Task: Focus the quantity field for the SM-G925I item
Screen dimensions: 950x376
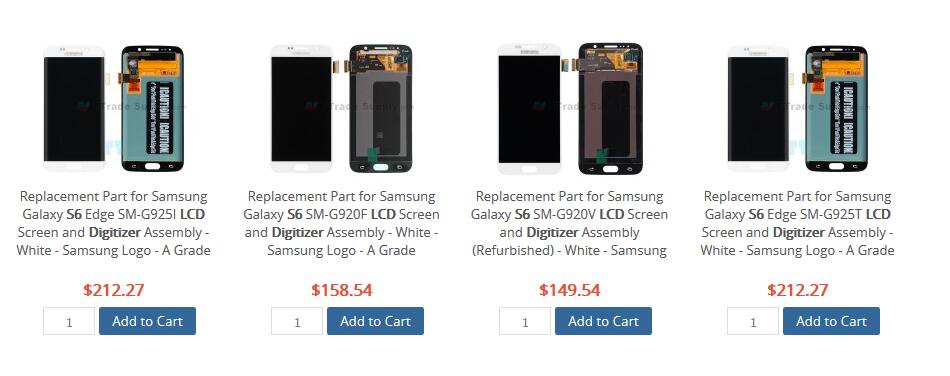Action: point(69,321)
